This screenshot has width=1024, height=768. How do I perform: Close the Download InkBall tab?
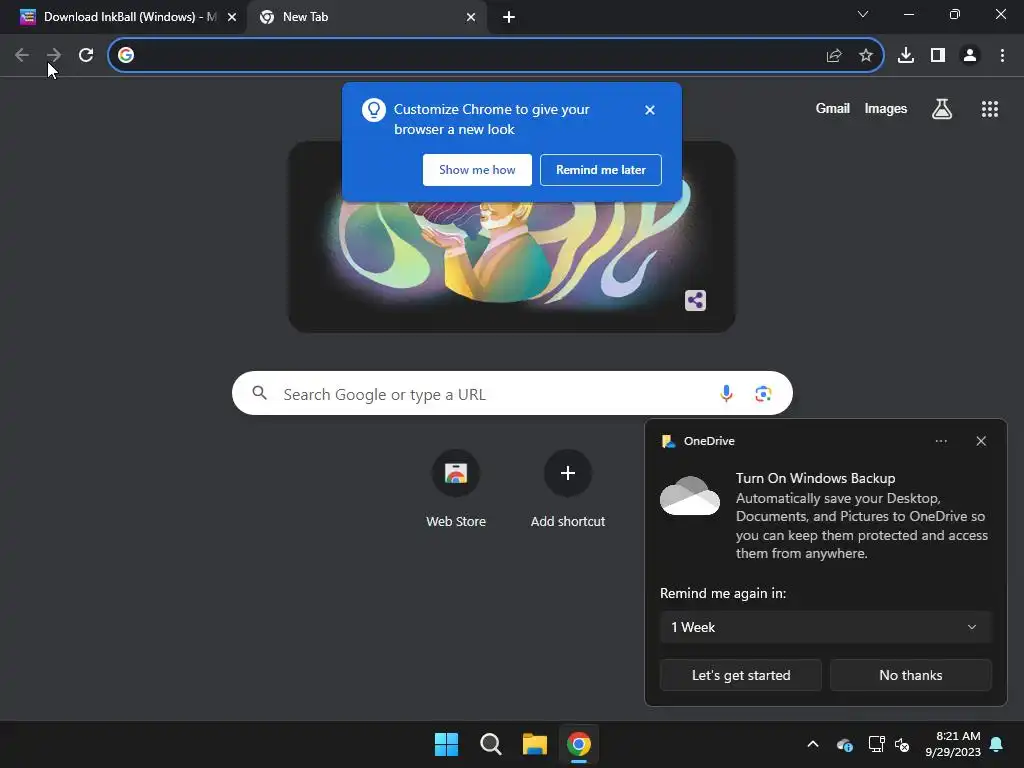coord(232,18)
